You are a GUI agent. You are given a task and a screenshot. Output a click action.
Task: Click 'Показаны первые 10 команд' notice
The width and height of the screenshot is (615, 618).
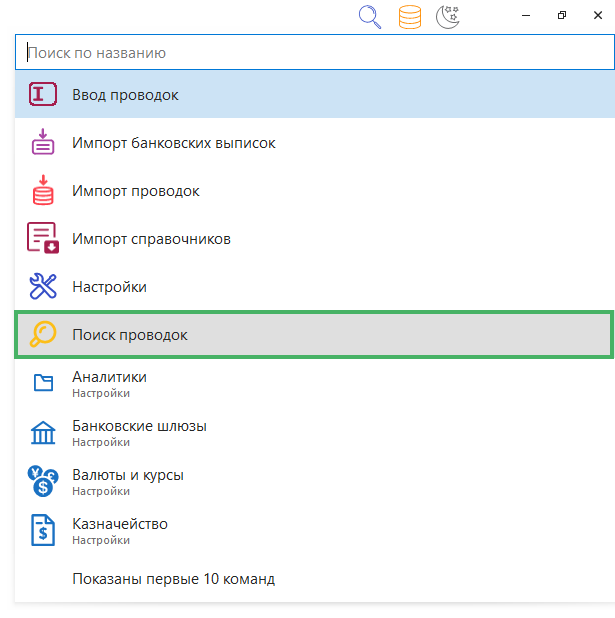(x=173, y=579)
